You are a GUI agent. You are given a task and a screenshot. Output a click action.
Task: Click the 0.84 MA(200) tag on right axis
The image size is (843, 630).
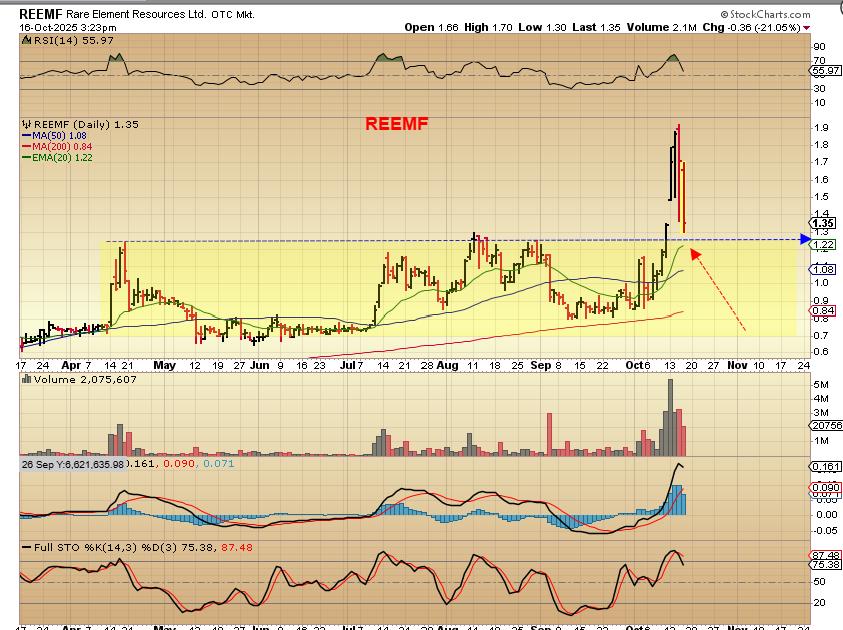(x=823, y=311)
